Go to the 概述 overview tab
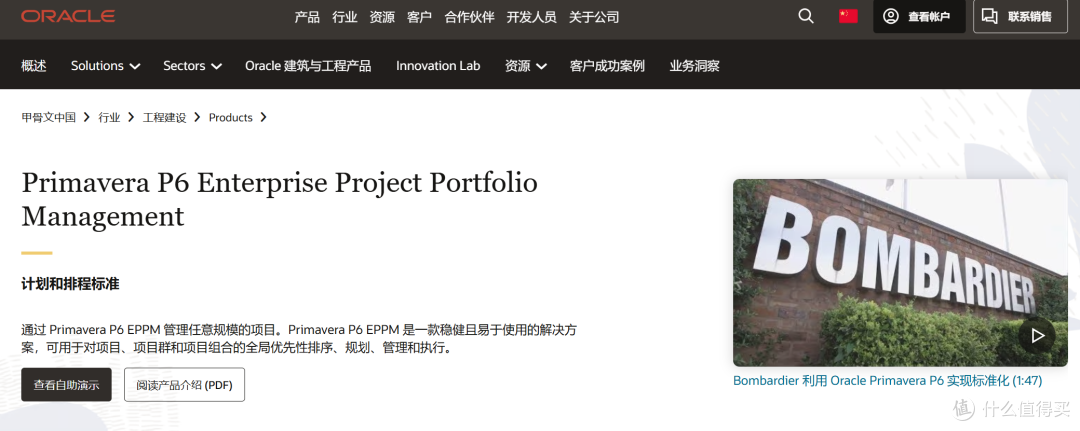This screenshot has height=431, width=1080. 34,66
